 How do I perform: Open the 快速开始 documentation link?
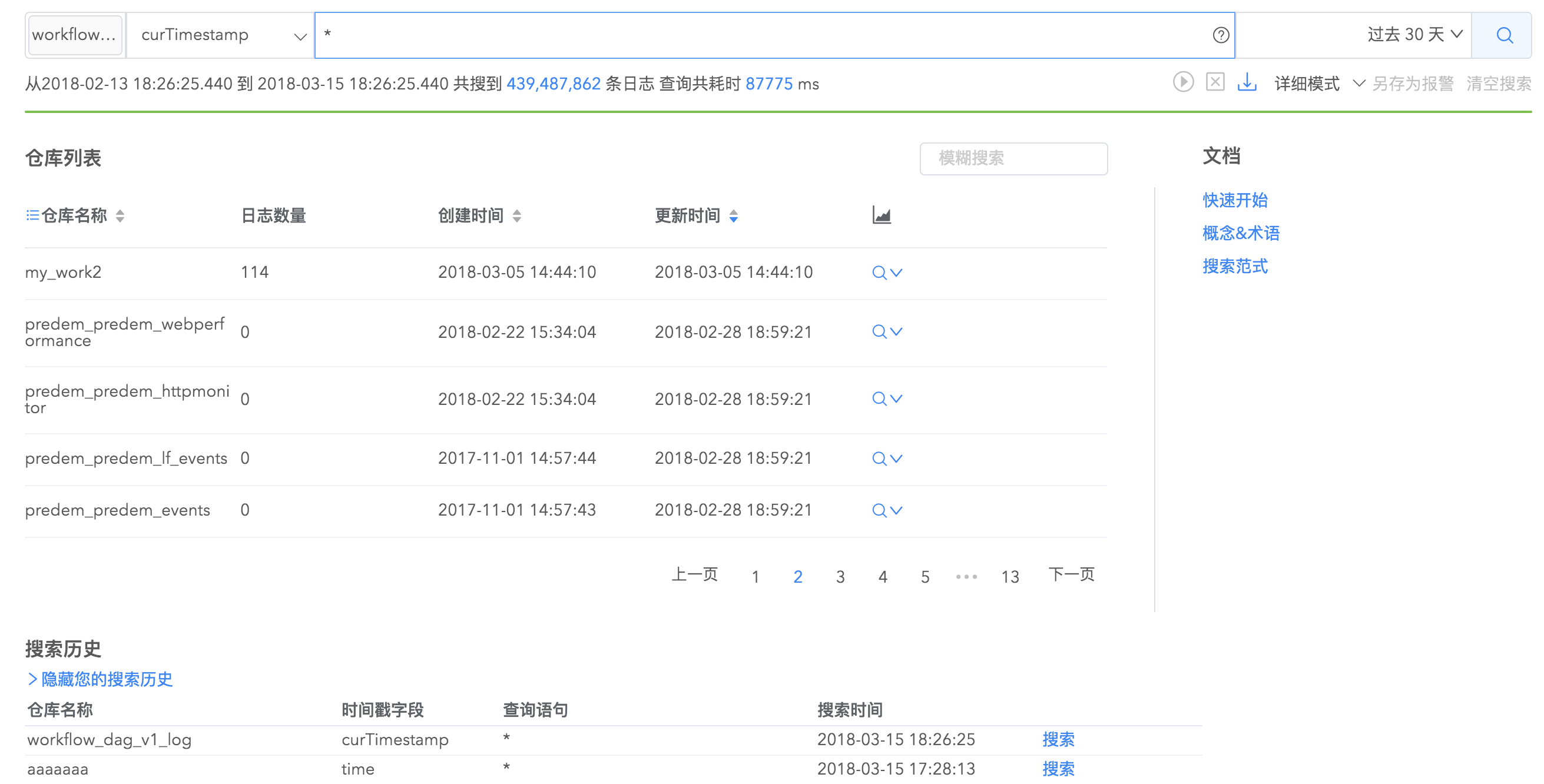(x=1235, y=200)
